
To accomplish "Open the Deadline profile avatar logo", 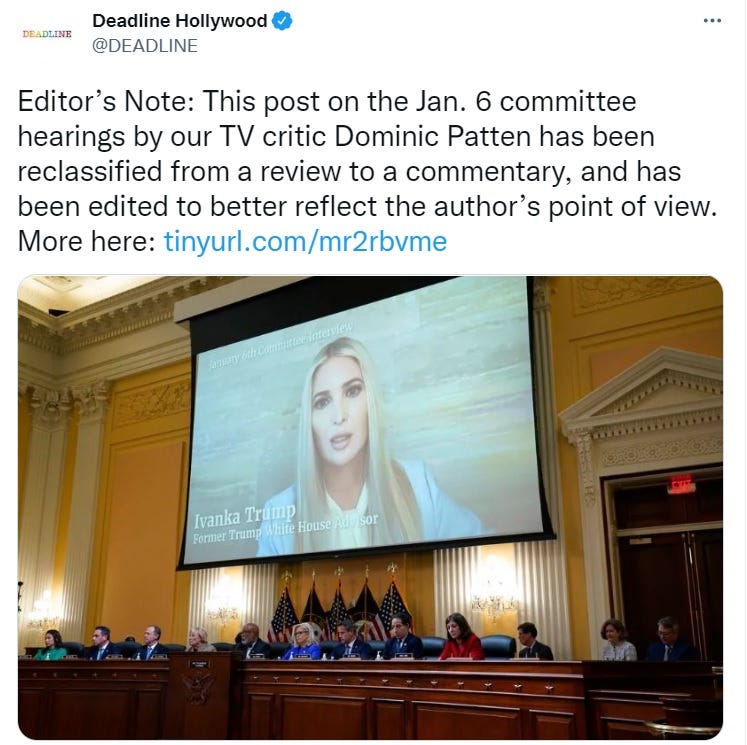I will point(47,34).
